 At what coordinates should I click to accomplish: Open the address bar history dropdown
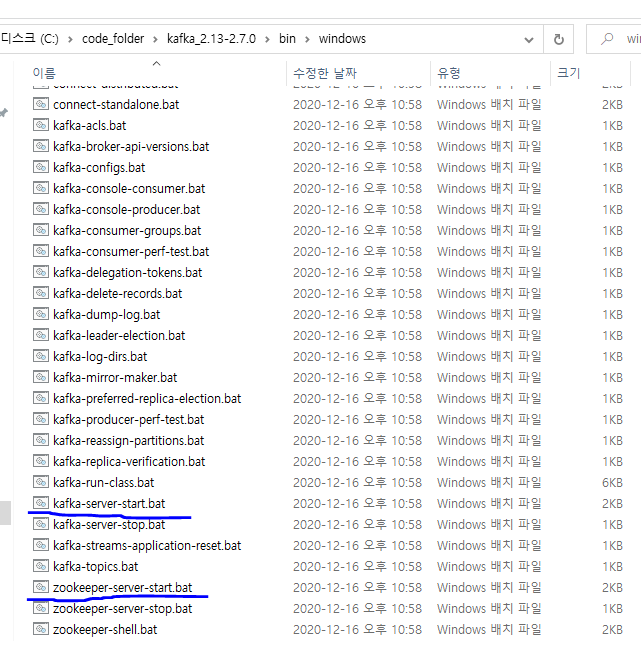click(529, 40)
